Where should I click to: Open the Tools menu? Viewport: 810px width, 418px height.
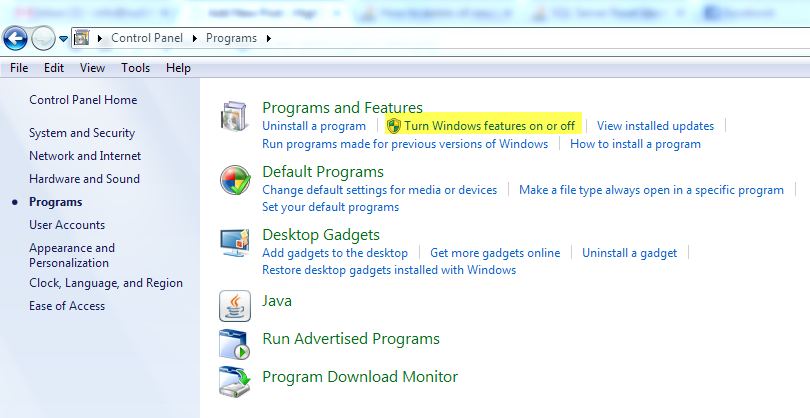point(135,68)
